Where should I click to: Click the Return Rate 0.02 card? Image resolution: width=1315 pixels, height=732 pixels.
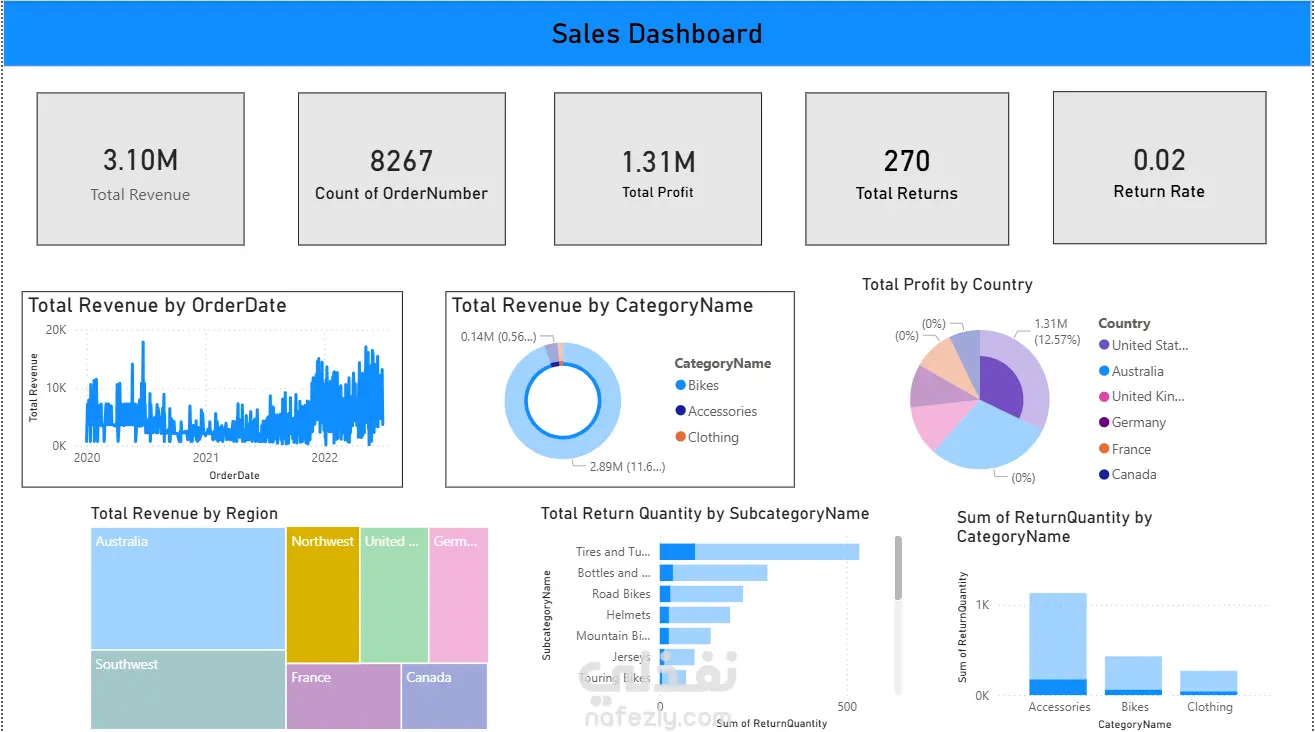click(x=1160, y=168)
